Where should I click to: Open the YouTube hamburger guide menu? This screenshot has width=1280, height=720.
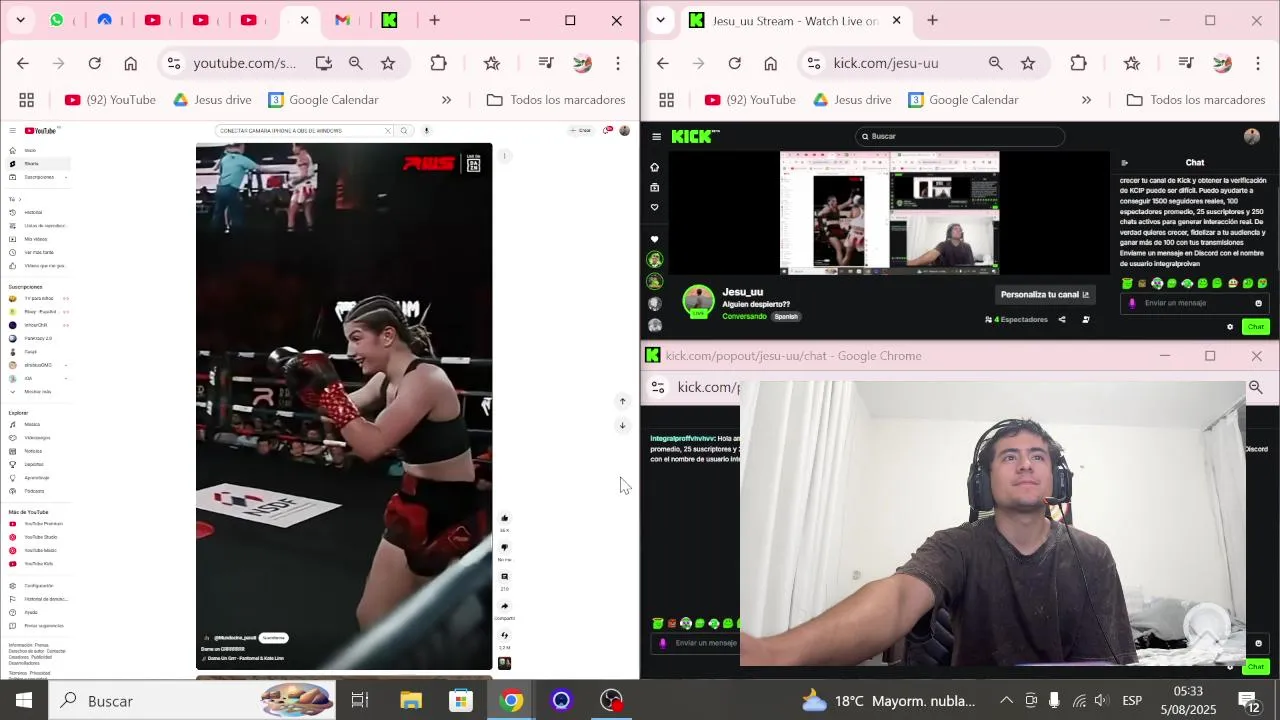(12, 131)
